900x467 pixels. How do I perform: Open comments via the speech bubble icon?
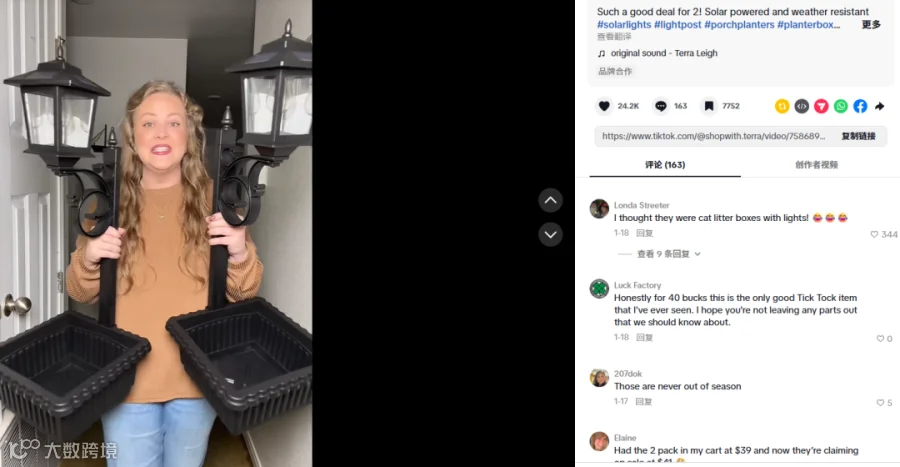tap(661, 106)
